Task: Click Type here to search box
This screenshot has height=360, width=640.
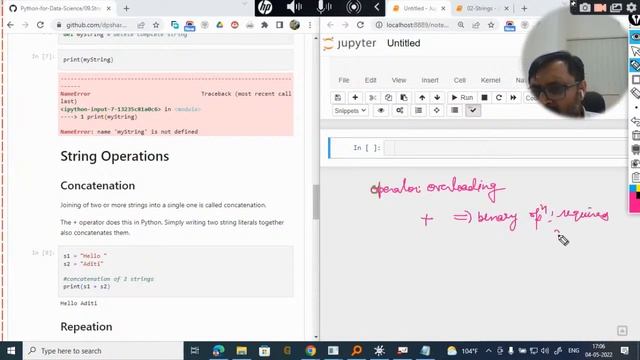Action: pos(104,351)
